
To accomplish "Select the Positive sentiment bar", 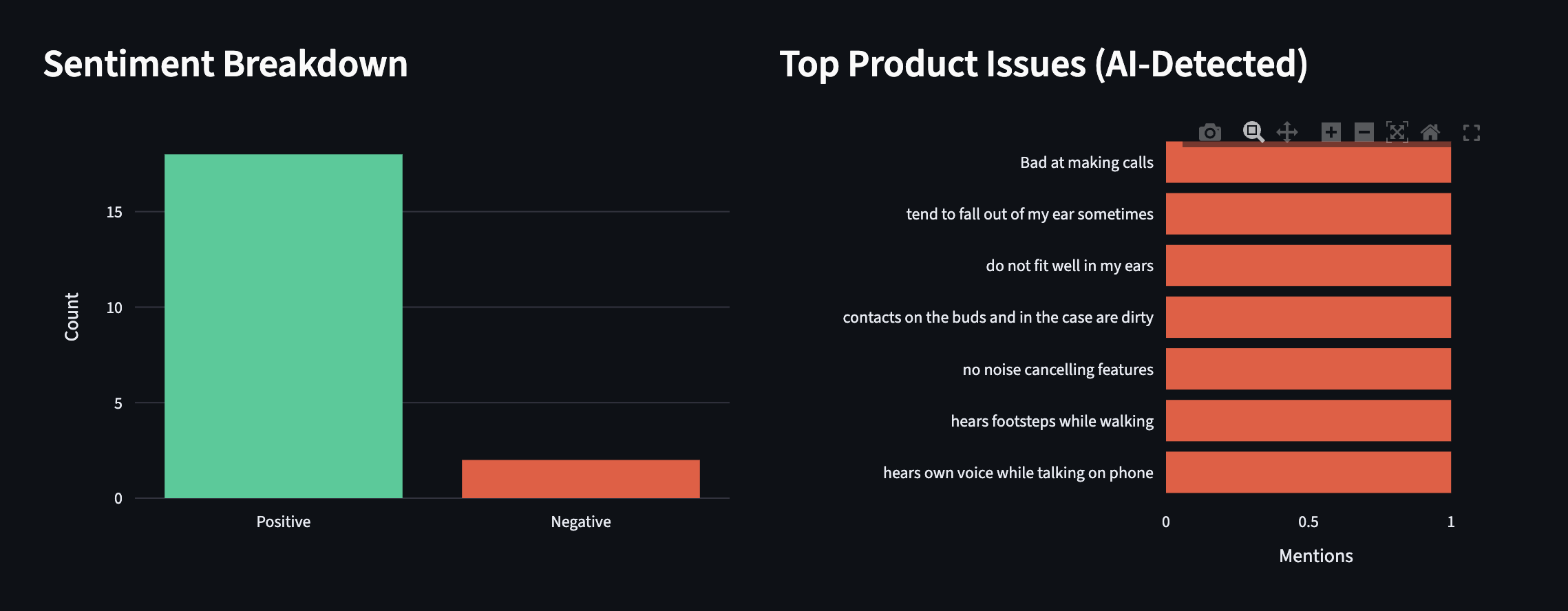I will 283,323.
